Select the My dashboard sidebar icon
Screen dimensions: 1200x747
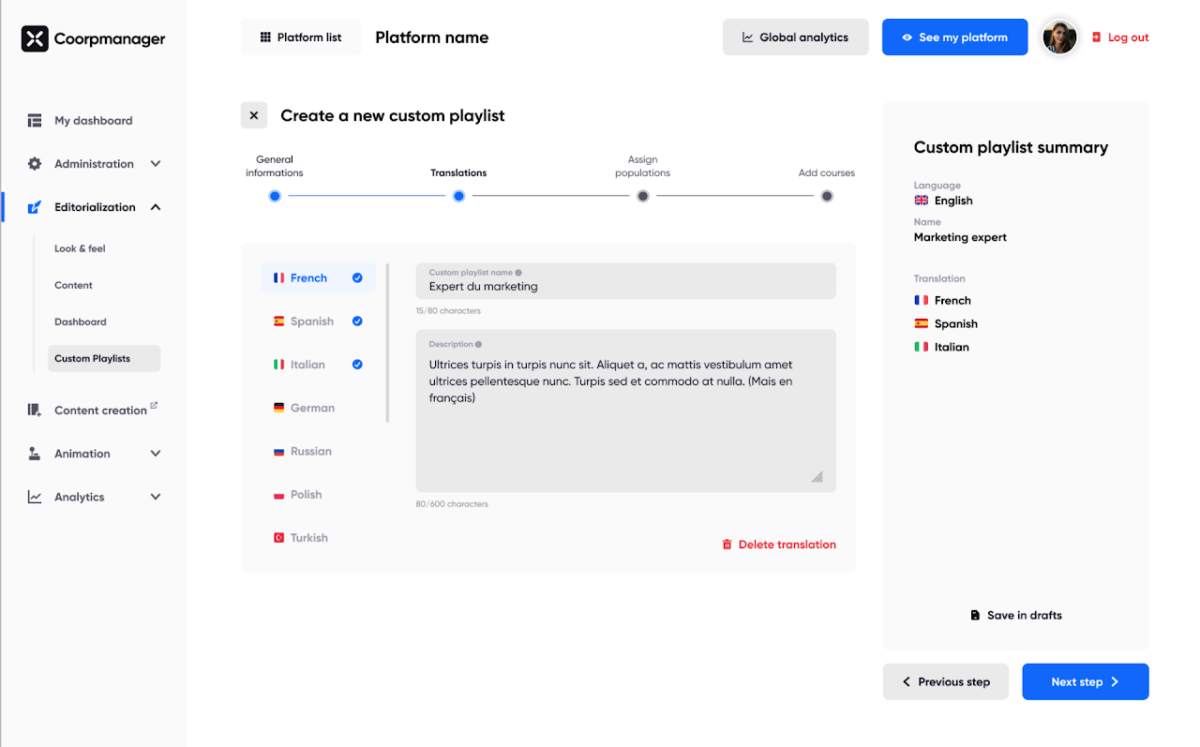[x=33, y=120]
